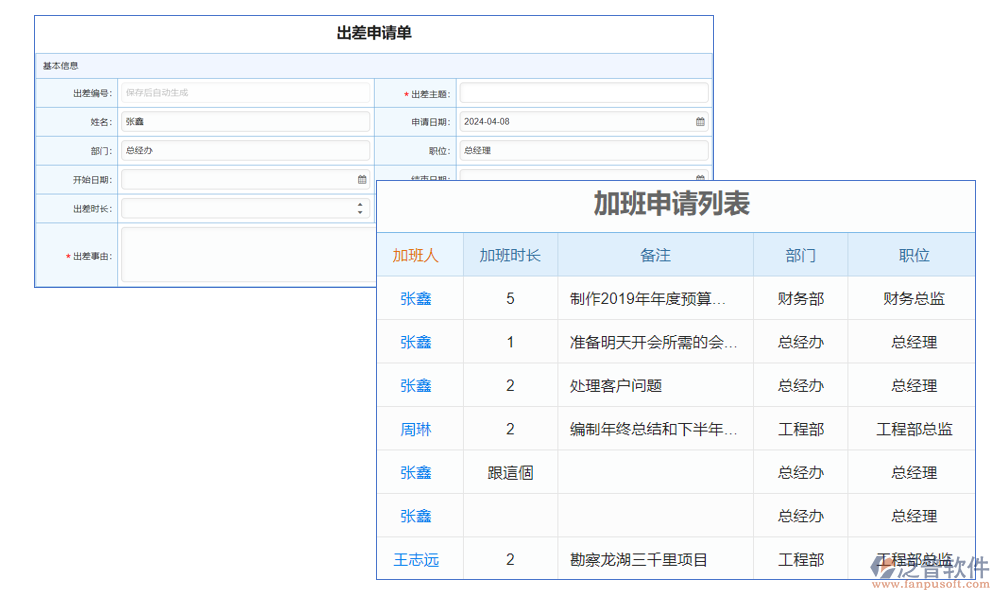Open the 申请日期 calendar picker icon
Screen dimensions: 1000x600
tap(700, 122)
